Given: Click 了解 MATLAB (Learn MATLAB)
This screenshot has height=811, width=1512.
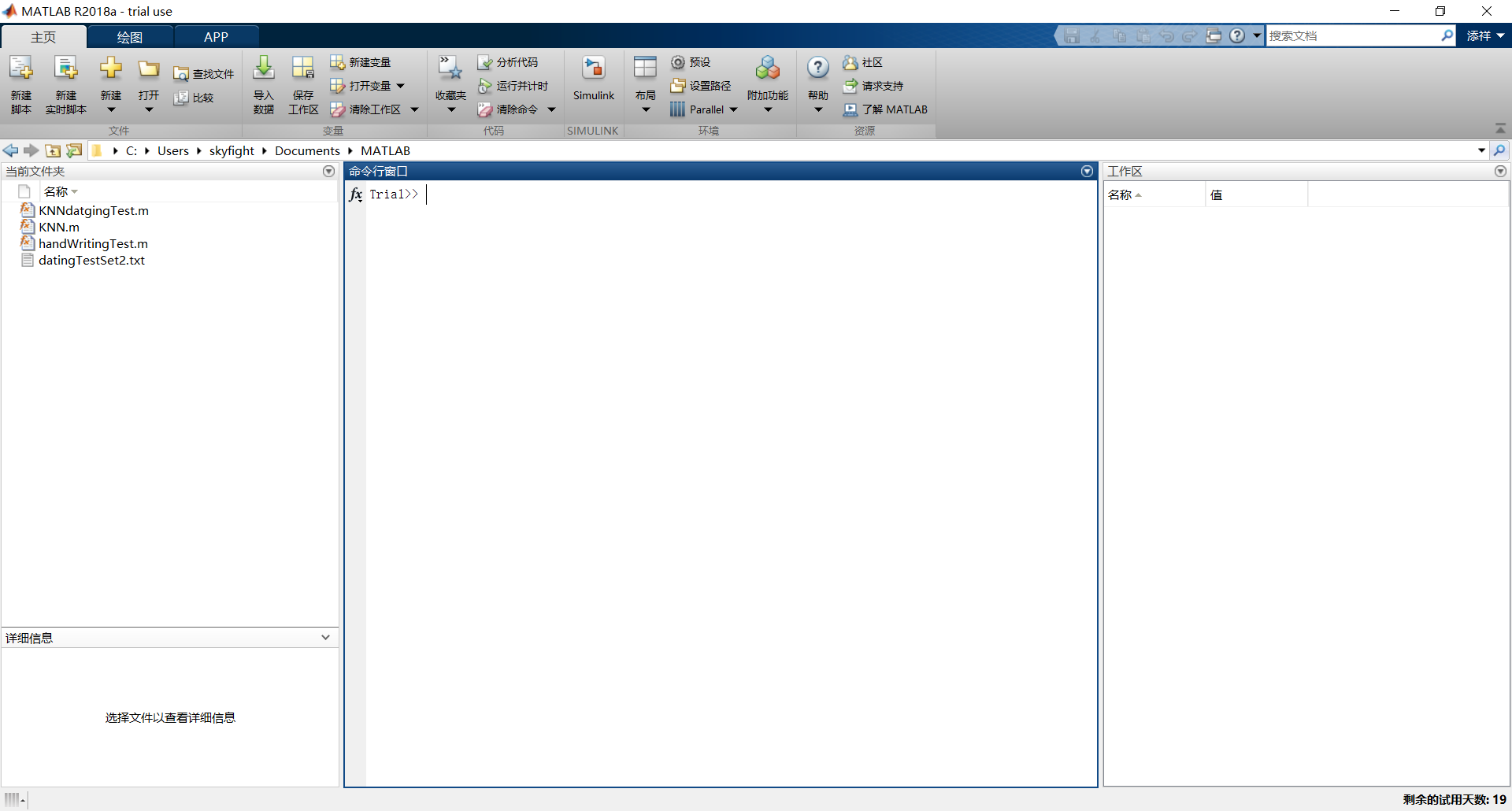Looking at the screenshot, I should pos(885,109).
